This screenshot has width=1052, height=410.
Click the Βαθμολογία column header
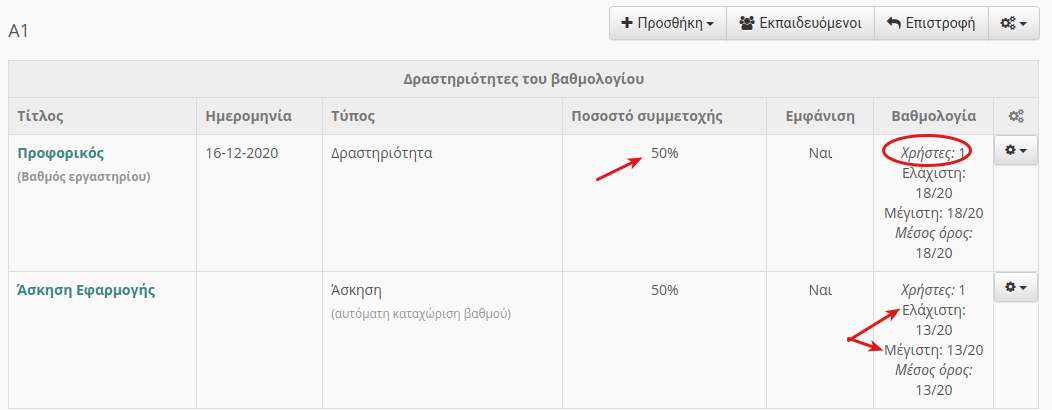[933, 116]
